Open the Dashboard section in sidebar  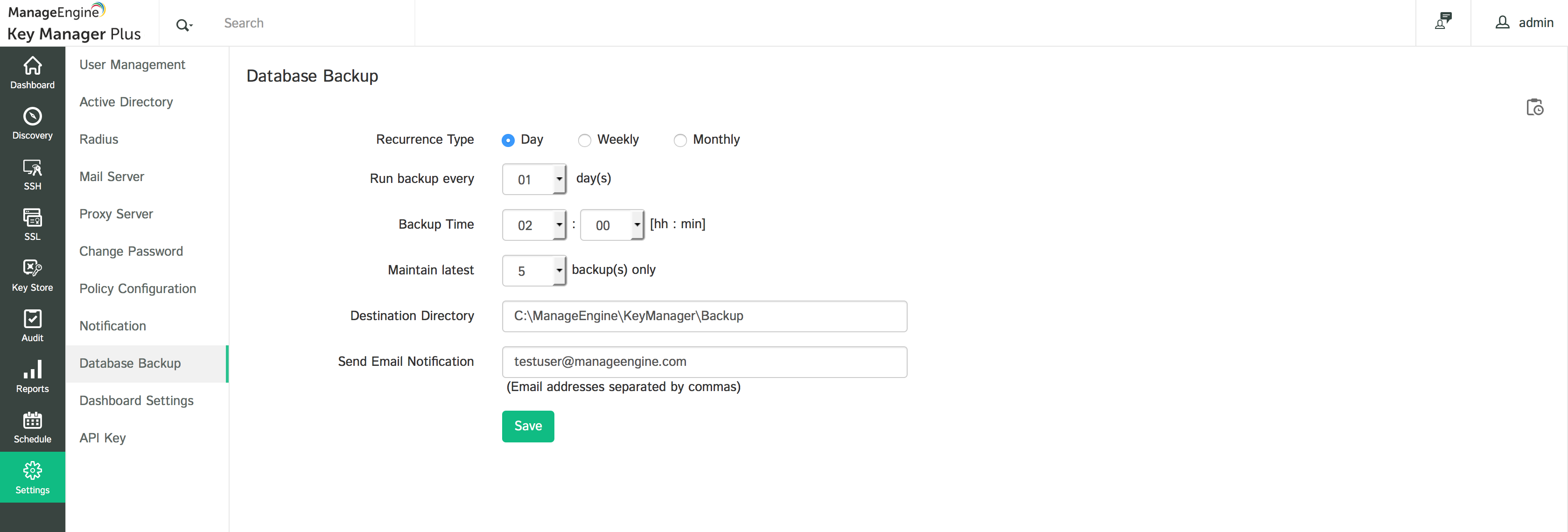point(32,72)
